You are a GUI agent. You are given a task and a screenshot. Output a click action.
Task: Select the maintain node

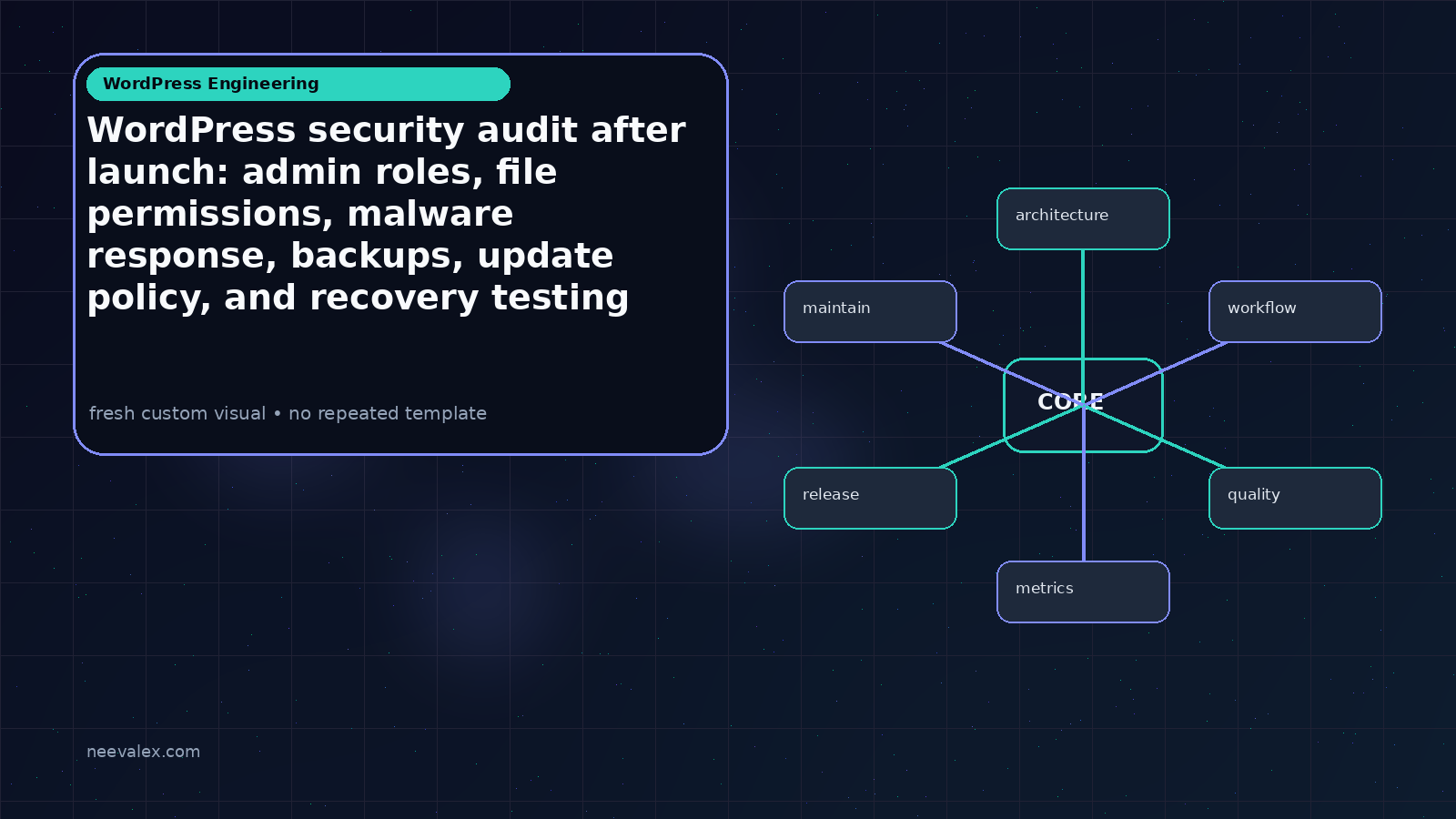click(x=870, y=311)
